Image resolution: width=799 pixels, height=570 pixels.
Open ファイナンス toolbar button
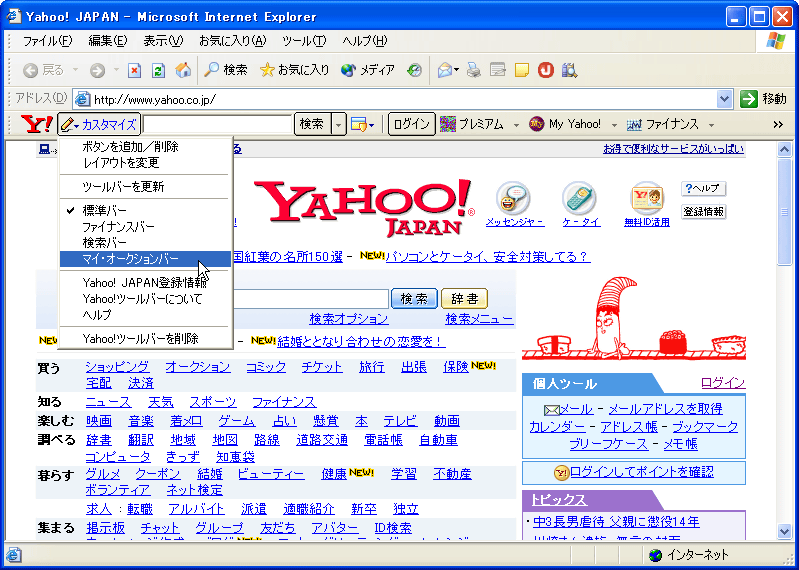pyautogui.click(x=662, y=124)
